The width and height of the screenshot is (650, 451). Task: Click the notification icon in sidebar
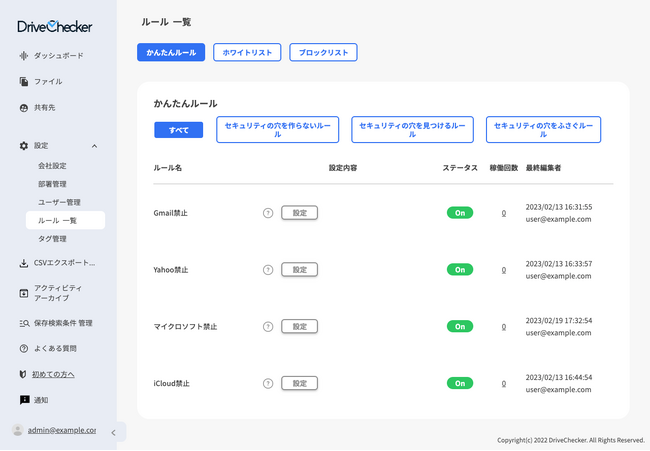pos(24,400)
